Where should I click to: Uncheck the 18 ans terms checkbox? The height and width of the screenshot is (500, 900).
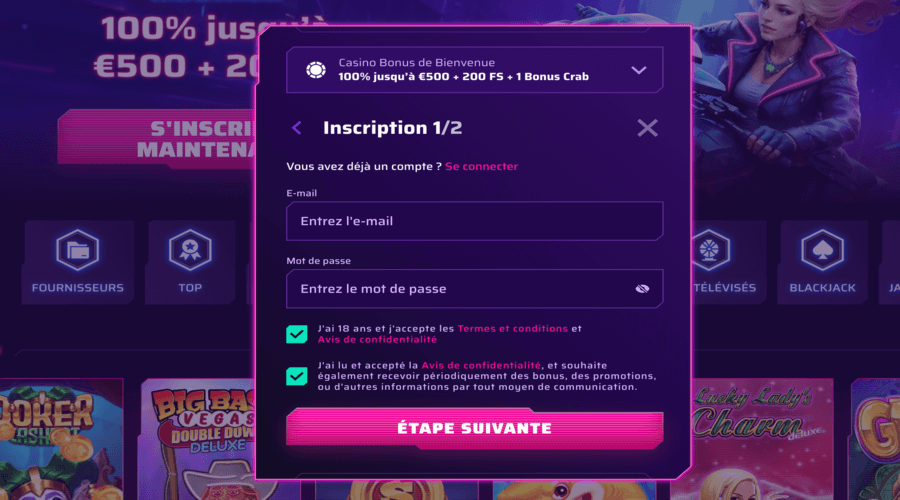point(297,334)
